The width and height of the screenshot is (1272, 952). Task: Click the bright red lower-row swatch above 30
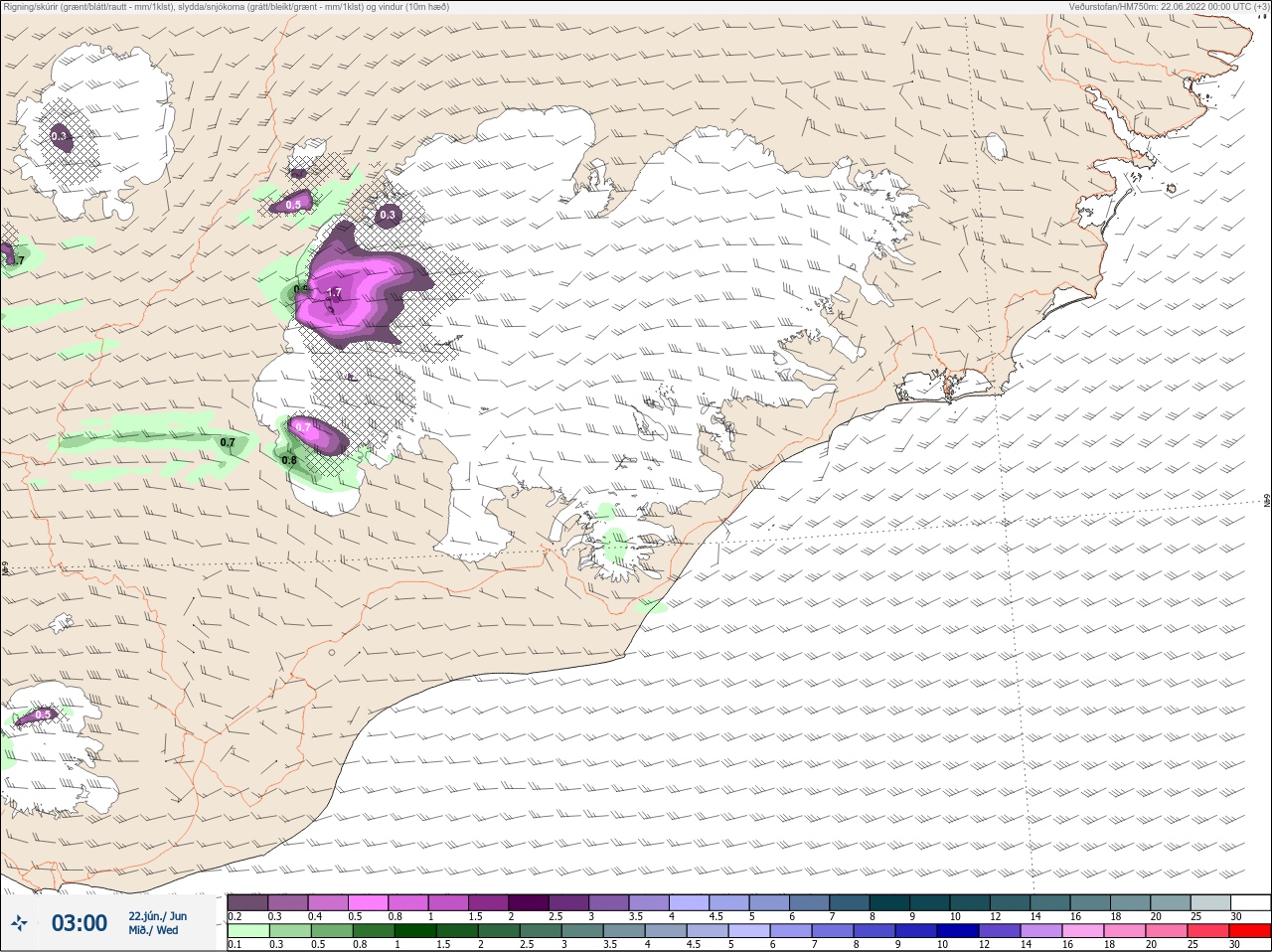[x=1250, y=931]
